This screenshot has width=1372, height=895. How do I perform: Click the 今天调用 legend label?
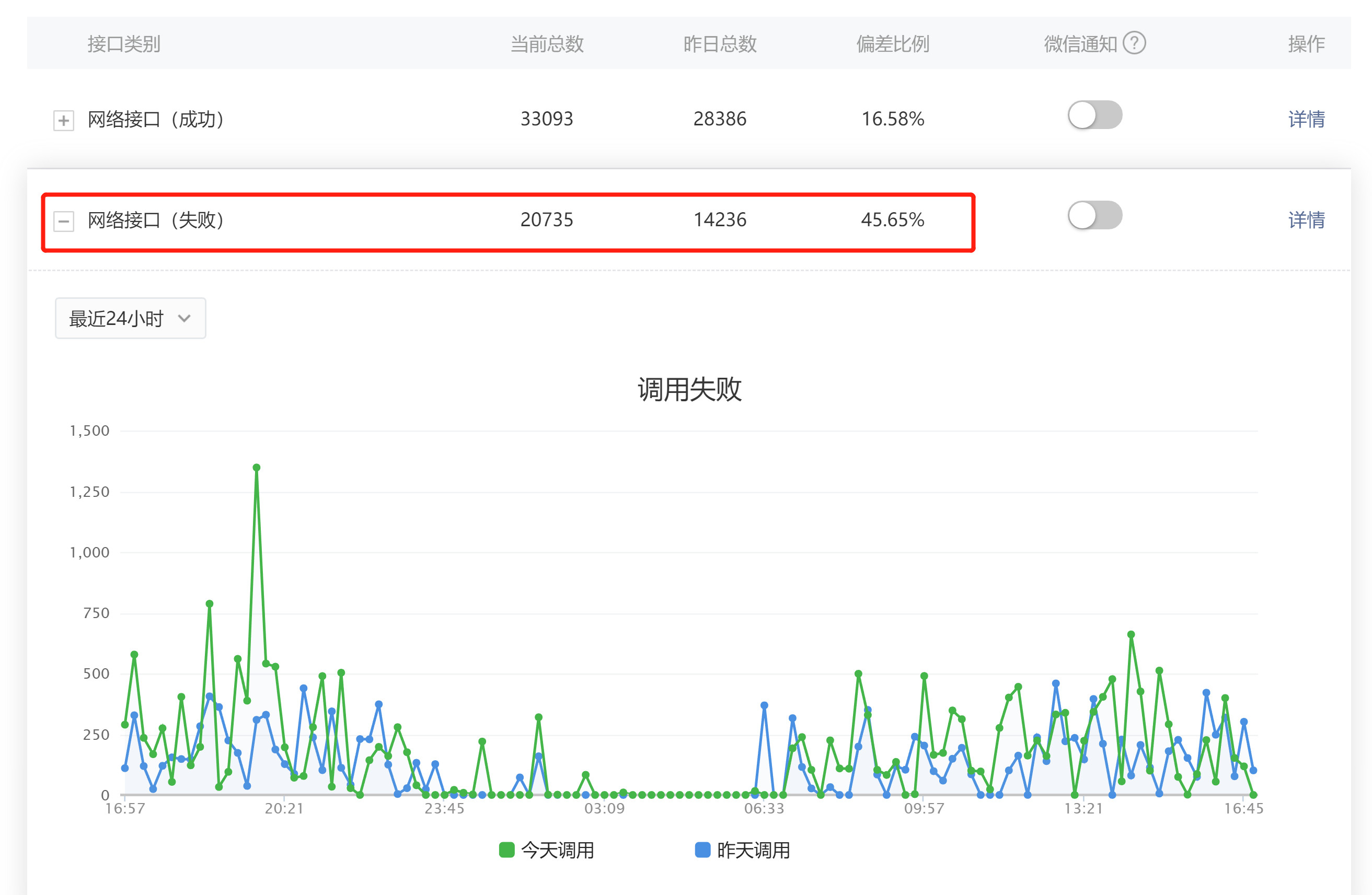pyautogui.click(x=557, y=850)
